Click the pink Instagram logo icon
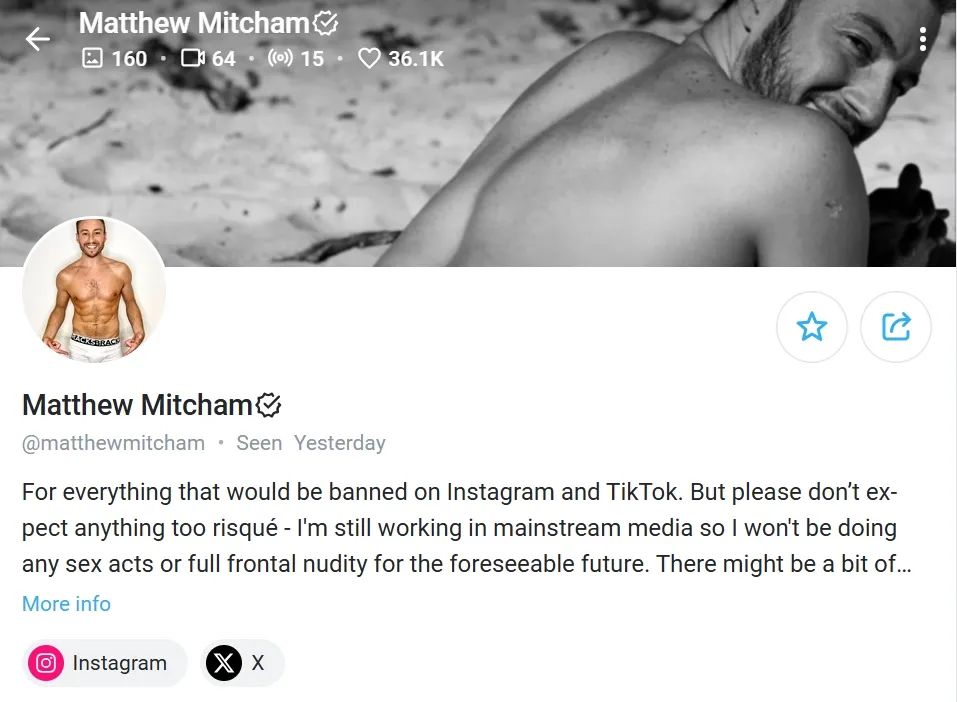957x702 pixels. click(45, 663)
